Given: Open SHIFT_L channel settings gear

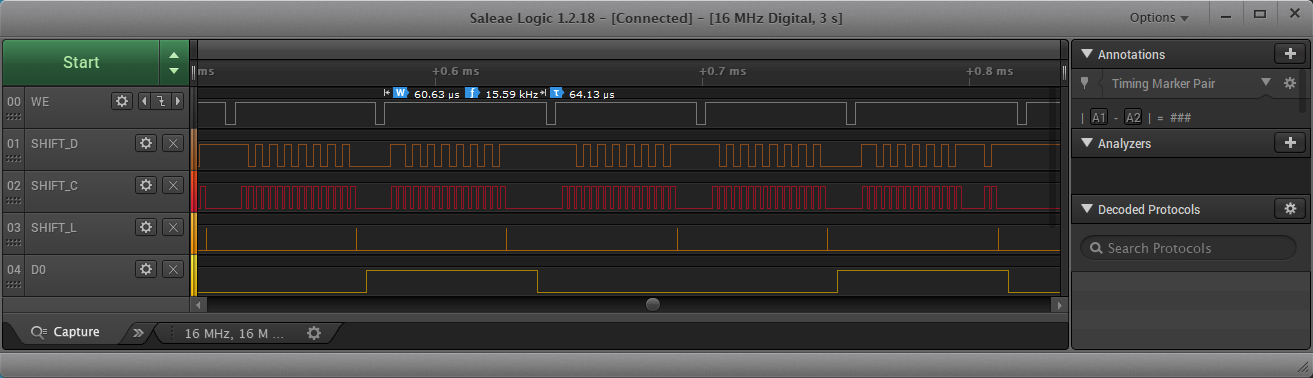Looking at the screenshot, I should coord(146,227).
